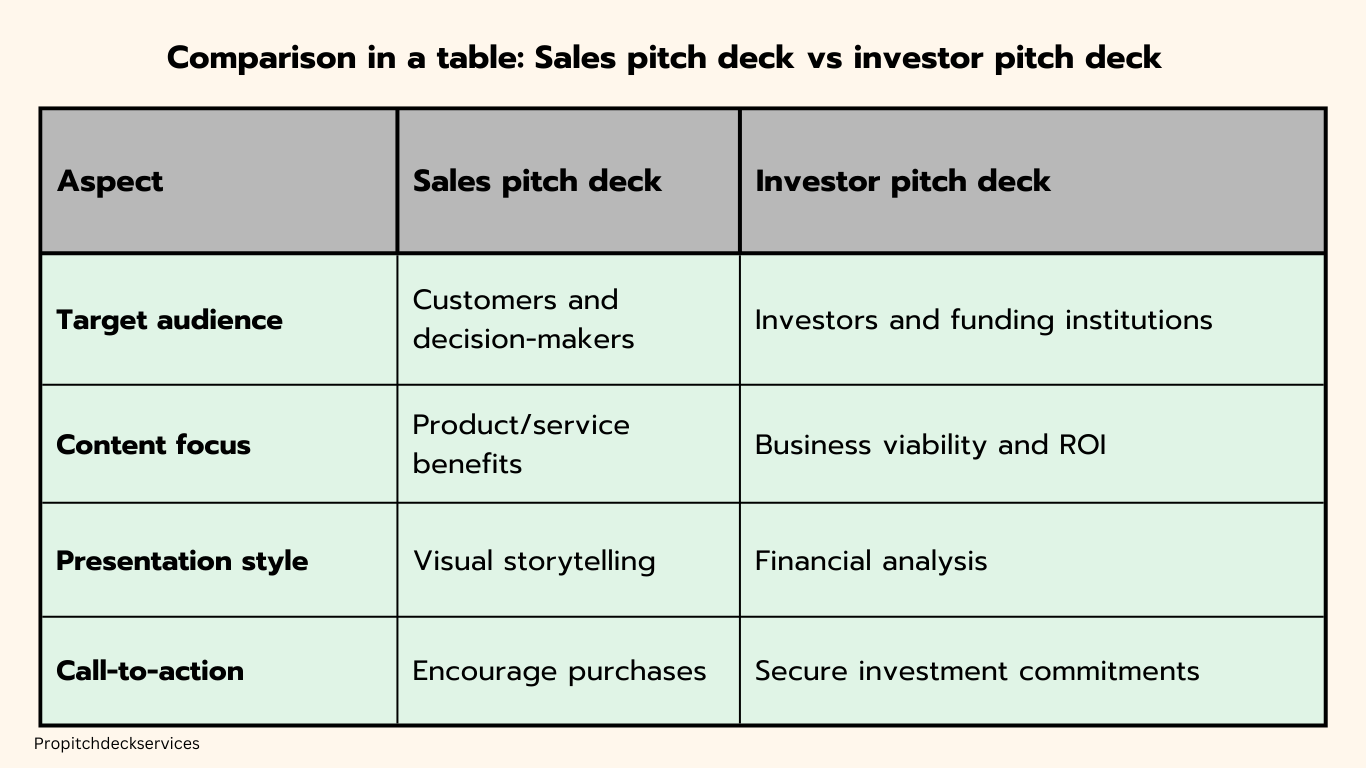Select the Aspect column header
The height and width of the screenshot is (768, 1366).
click(110, 181)
